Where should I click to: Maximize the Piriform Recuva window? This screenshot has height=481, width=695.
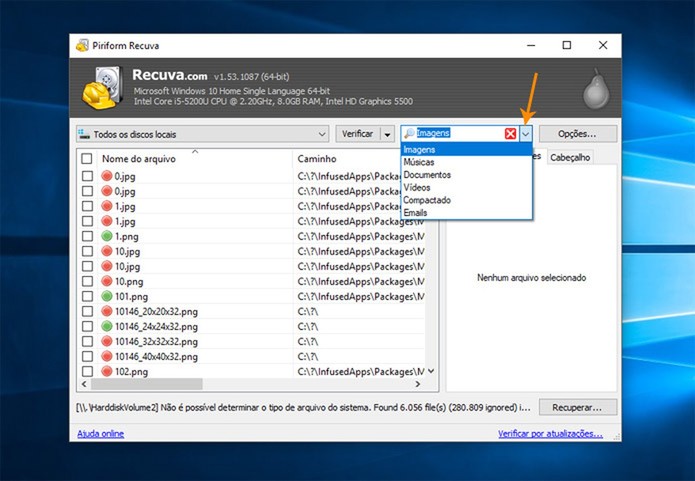(x=566, y=45)
